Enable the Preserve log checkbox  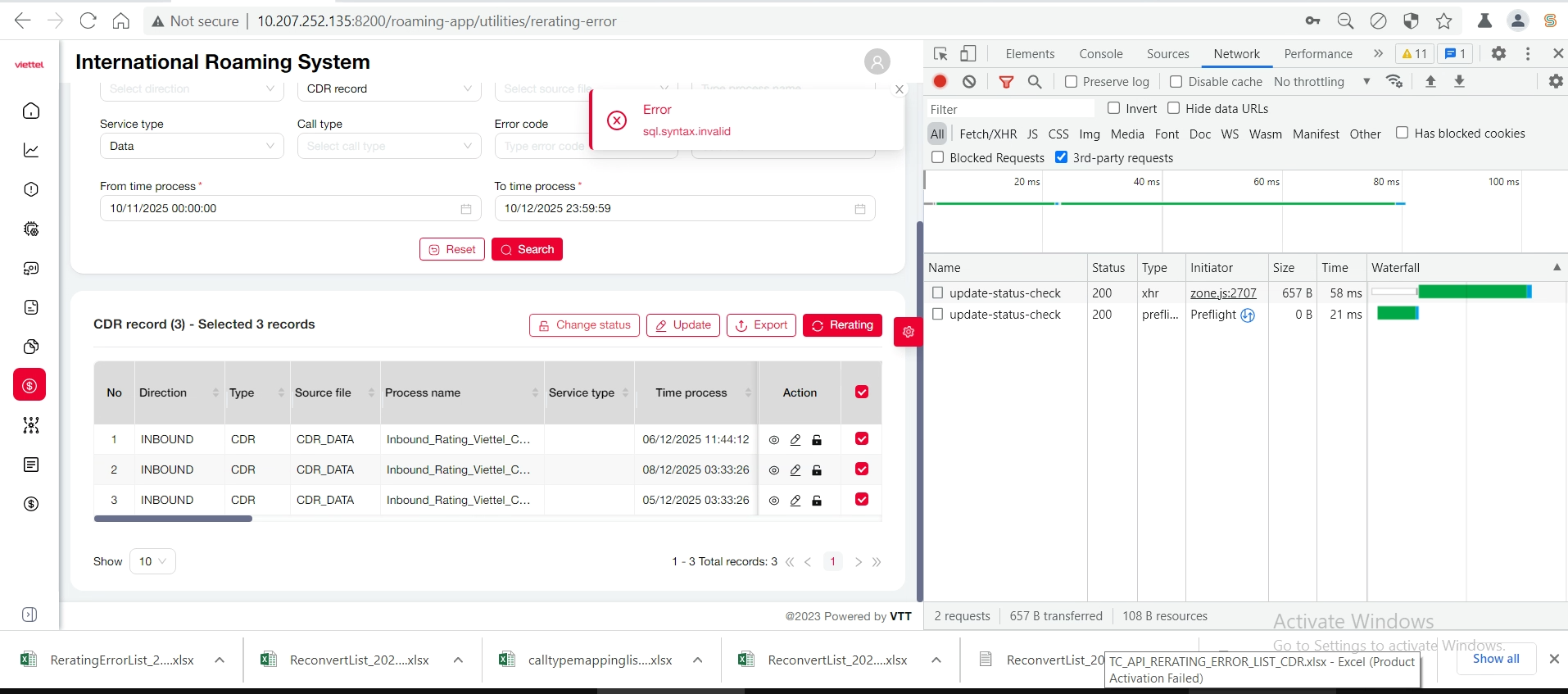click(1071, 81)
